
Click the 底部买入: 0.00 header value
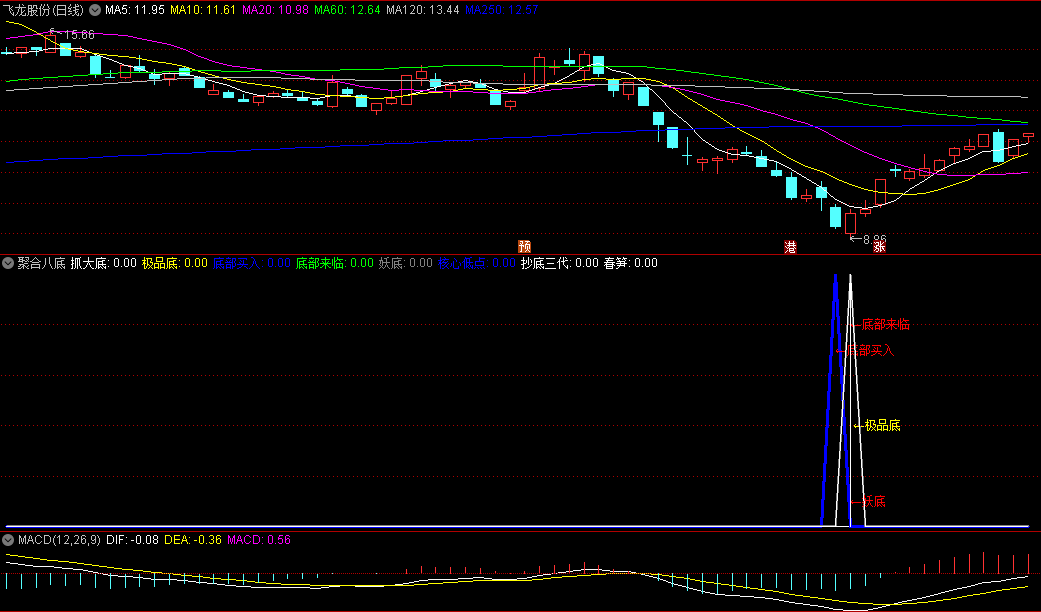click(252, 263)
